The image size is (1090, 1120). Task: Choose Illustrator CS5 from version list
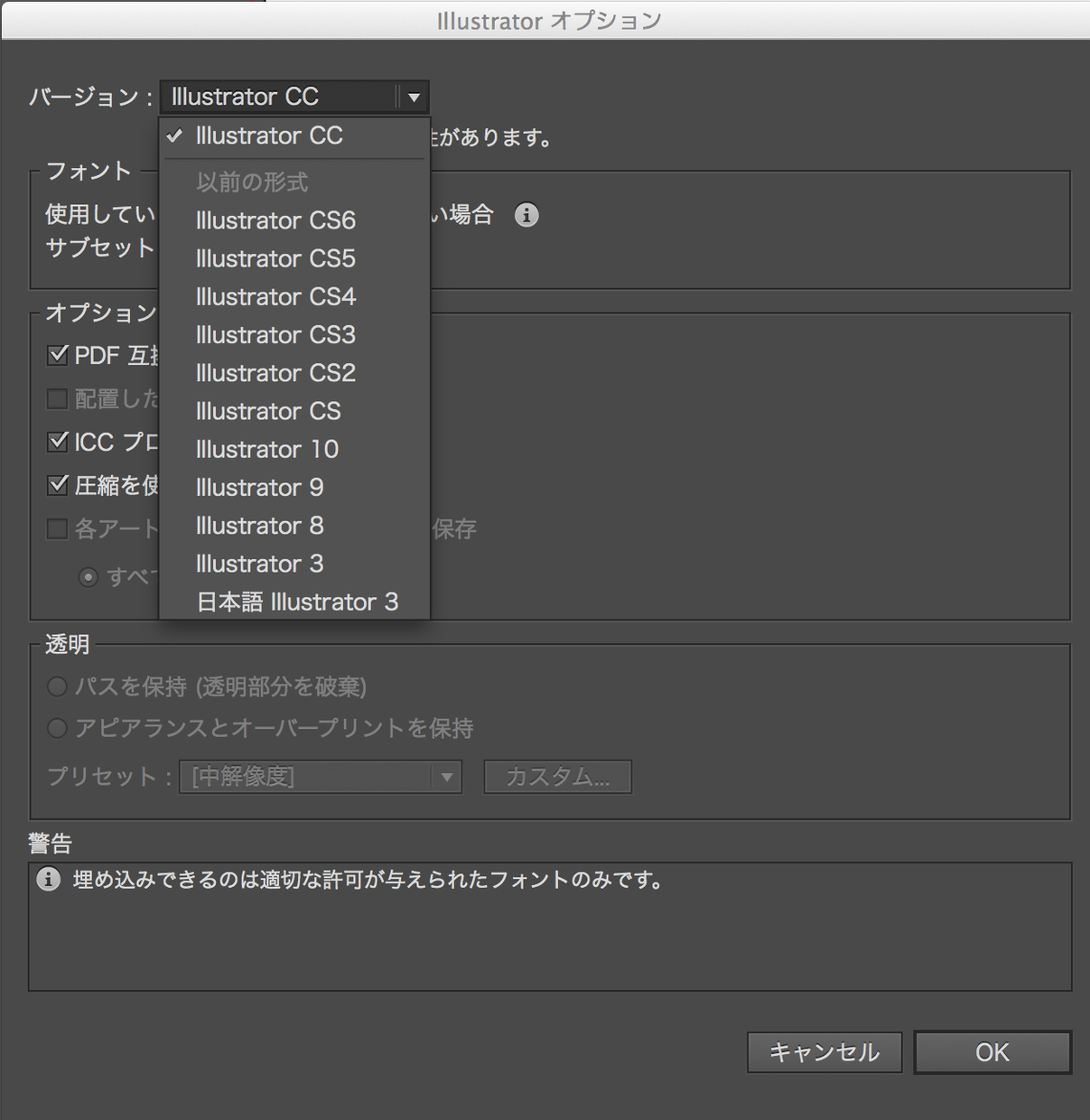(294, 258)
